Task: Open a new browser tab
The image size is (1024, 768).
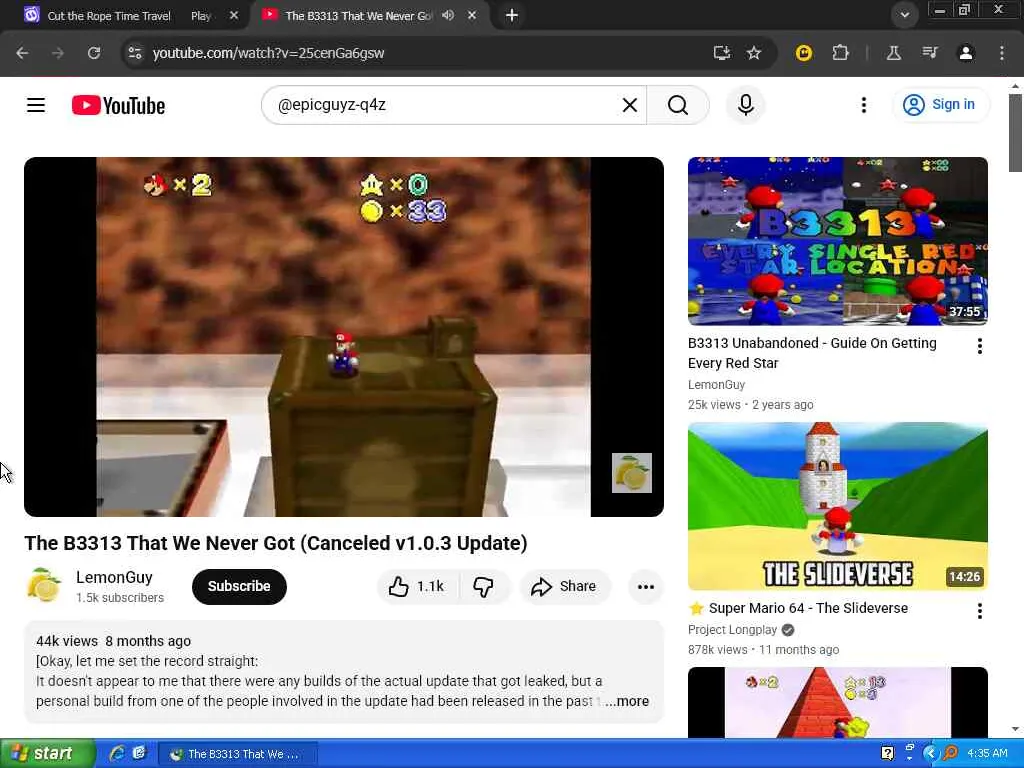Action: click(x=512, y=15)
